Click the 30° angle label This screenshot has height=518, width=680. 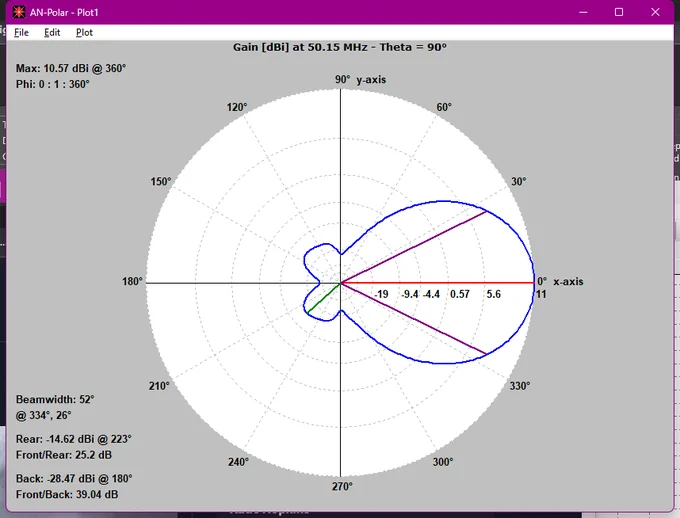519,181
